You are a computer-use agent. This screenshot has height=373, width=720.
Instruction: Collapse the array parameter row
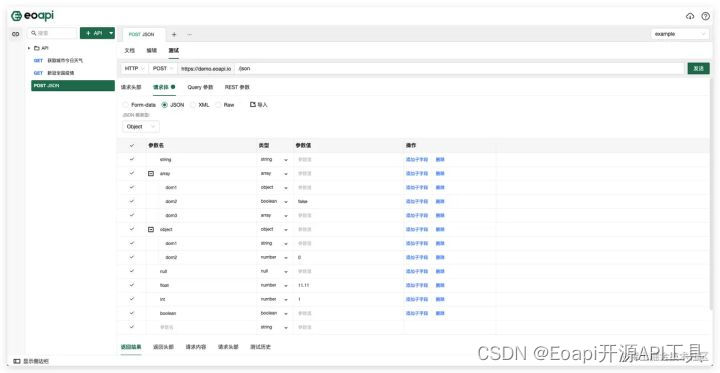point(151,173)
